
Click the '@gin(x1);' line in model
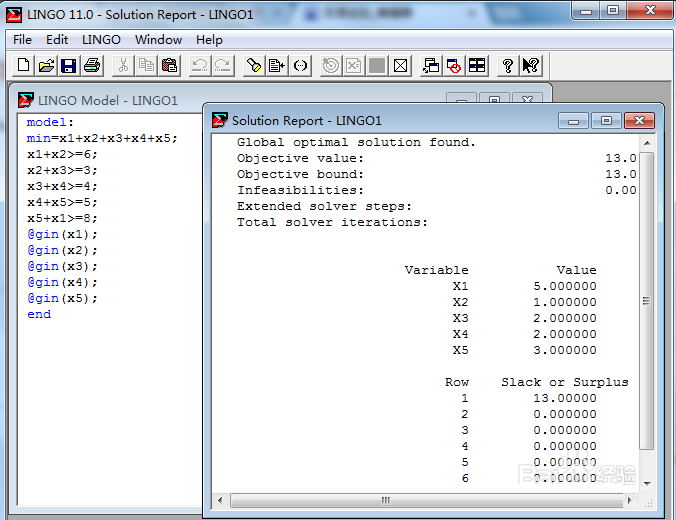click(x=63, y=235)
